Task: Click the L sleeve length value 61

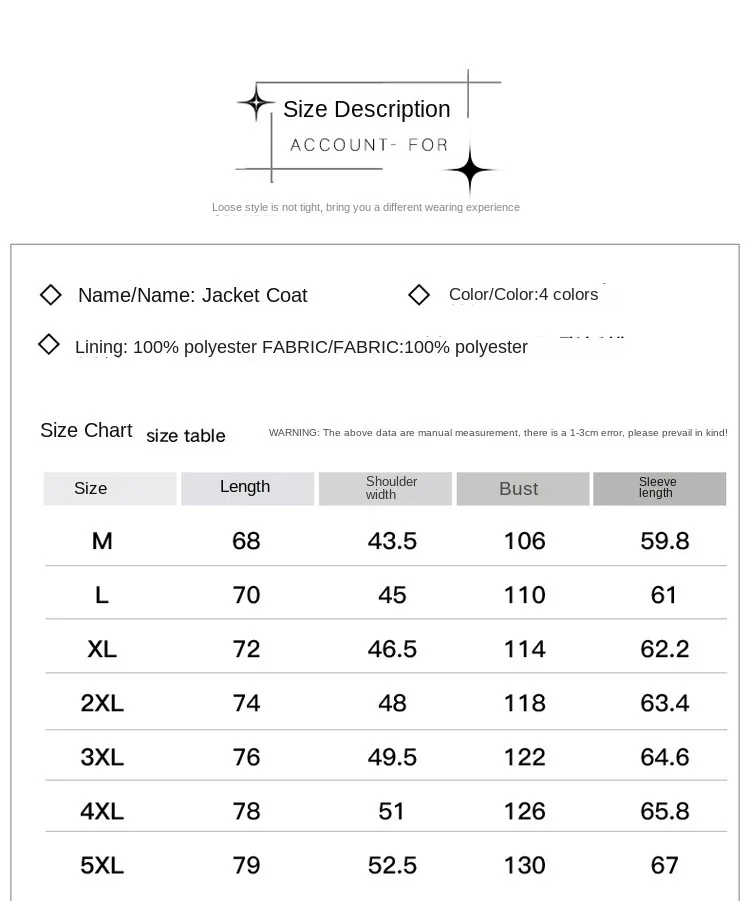Action: pos(664,595)
